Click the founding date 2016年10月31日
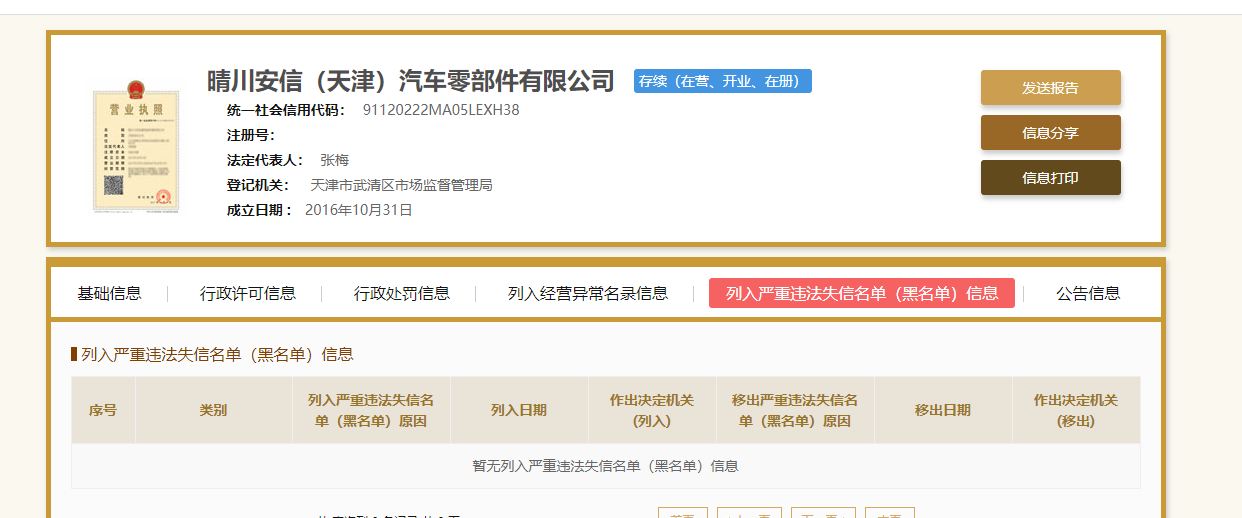This screenshot has height=518, width=1242. [x=359, y=210]
